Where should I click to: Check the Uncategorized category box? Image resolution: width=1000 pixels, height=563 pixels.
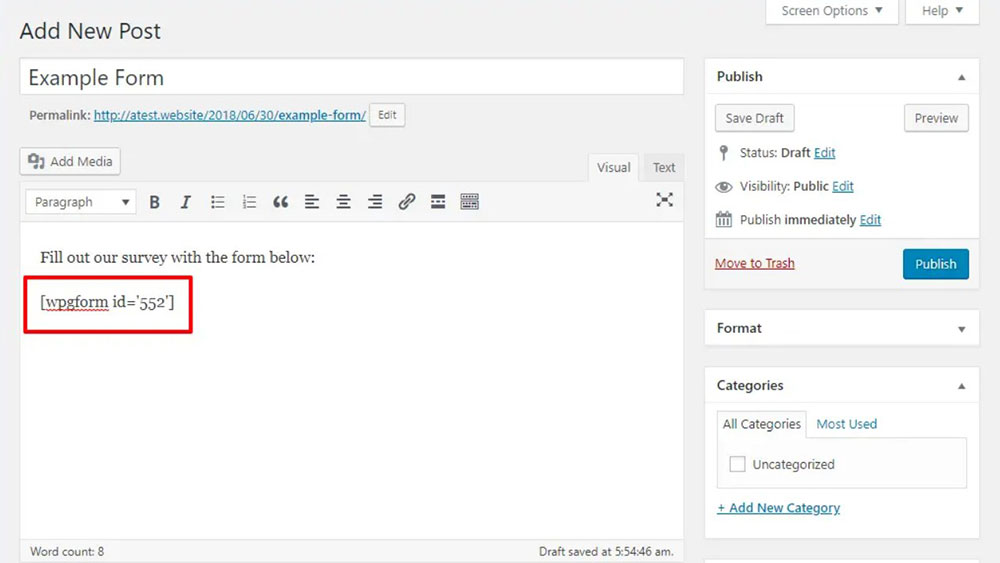(x=738, y=464)
